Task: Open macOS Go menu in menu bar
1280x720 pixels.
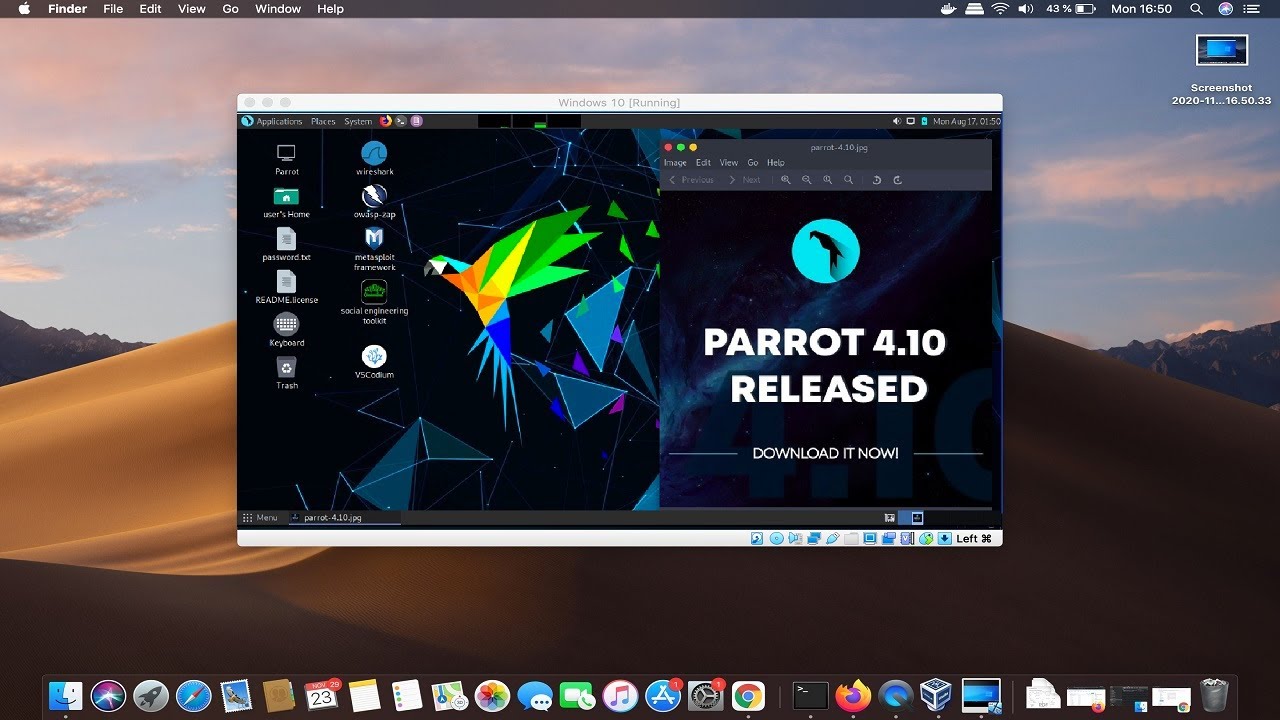Action: pyautogui.click(x=230, y=9)
